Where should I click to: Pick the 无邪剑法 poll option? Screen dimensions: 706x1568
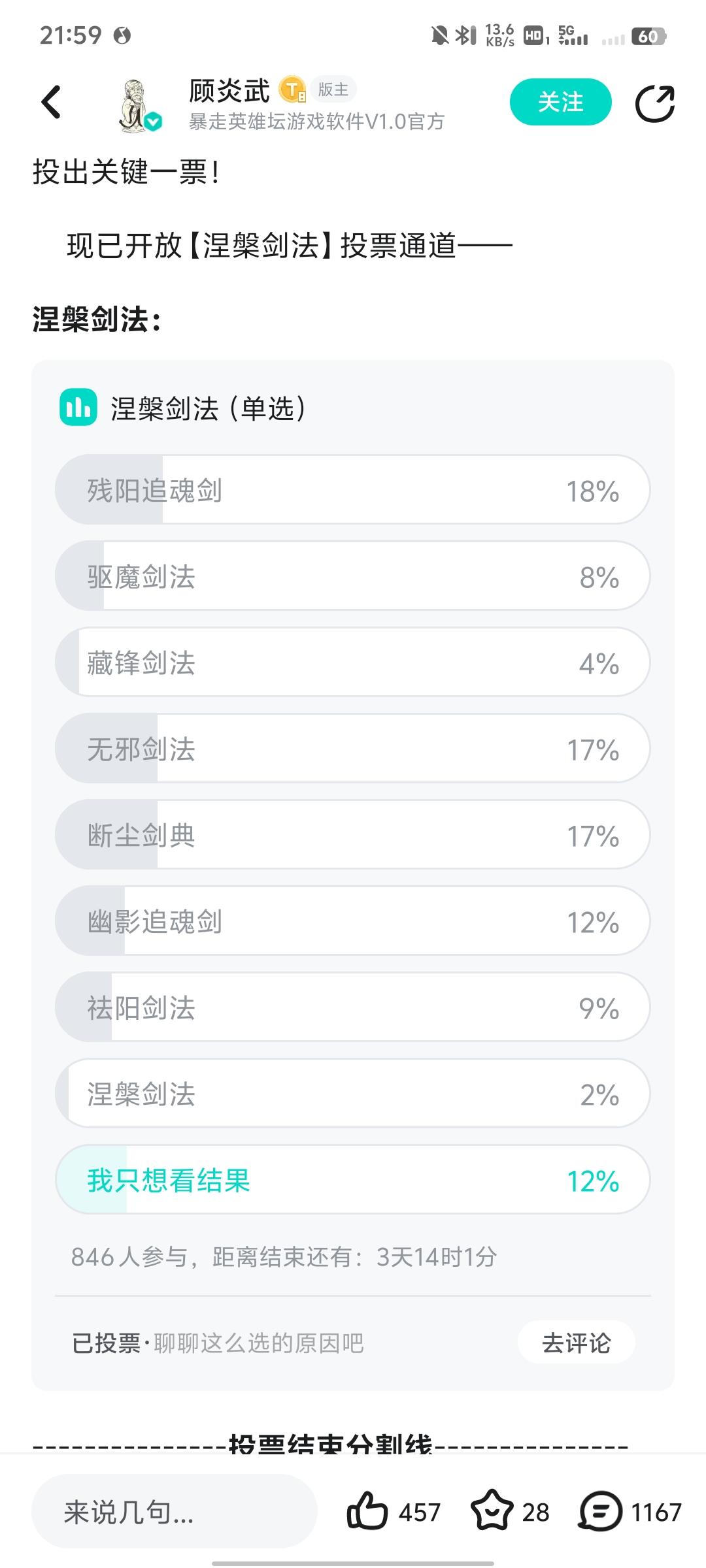352,749
